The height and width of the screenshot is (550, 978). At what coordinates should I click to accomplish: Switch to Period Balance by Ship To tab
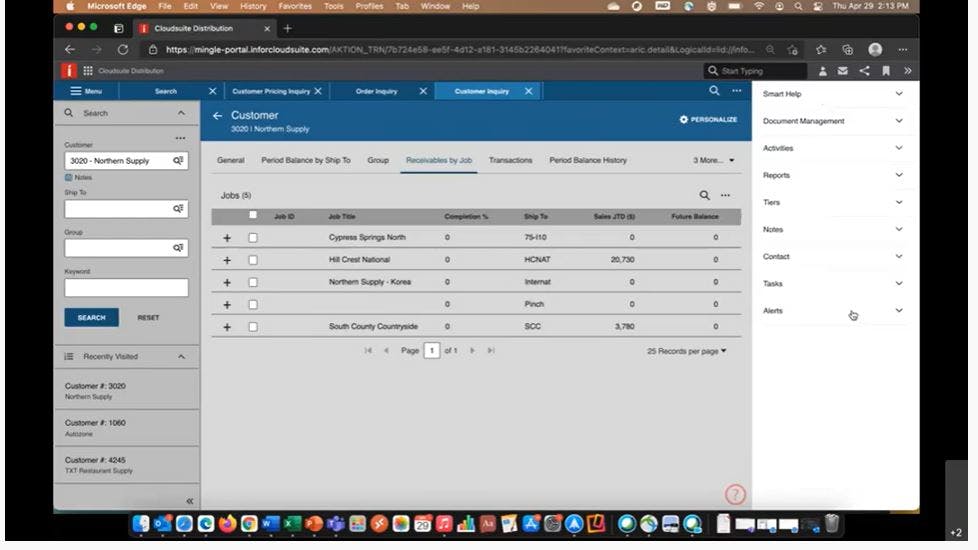[x=306, y=160]
